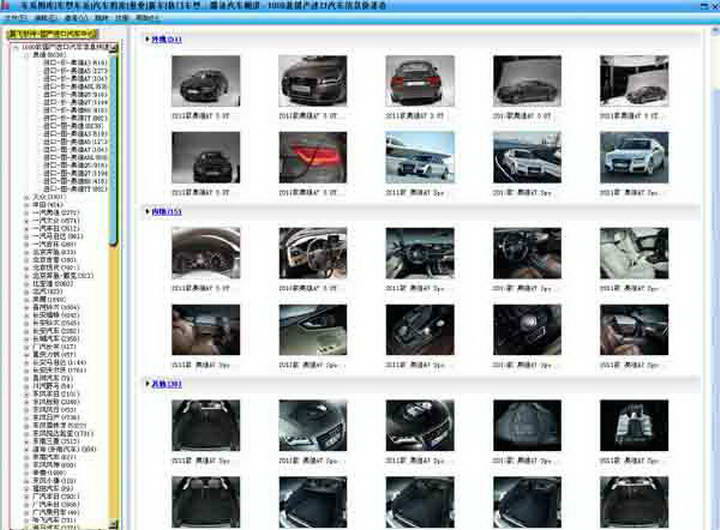Open the 查看 menu in the menu bar
720x530 pixels.
coord(72,19)
